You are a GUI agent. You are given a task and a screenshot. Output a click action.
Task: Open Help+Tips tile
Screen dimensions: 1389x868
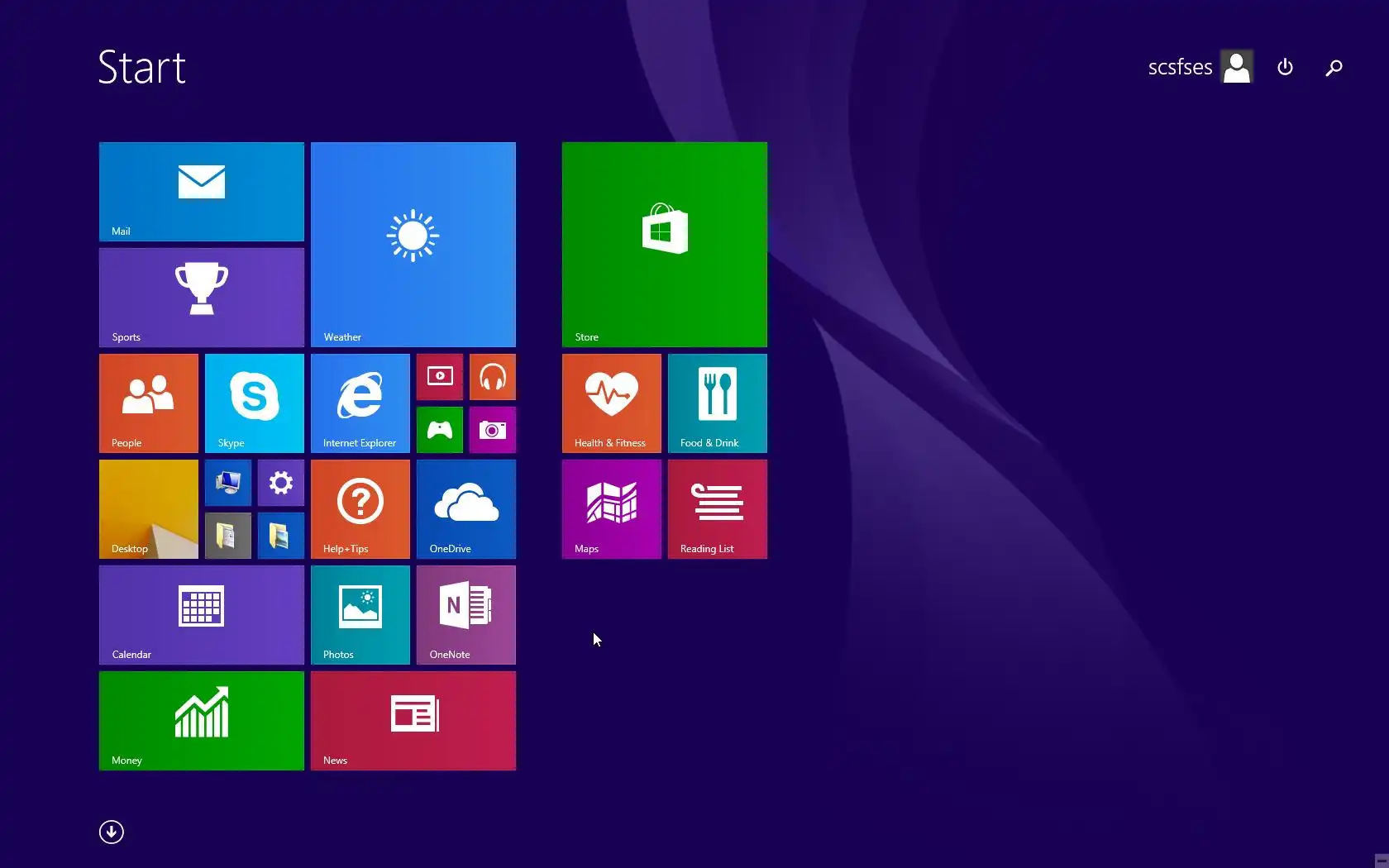pyautogui.click(x=360, y=509)
